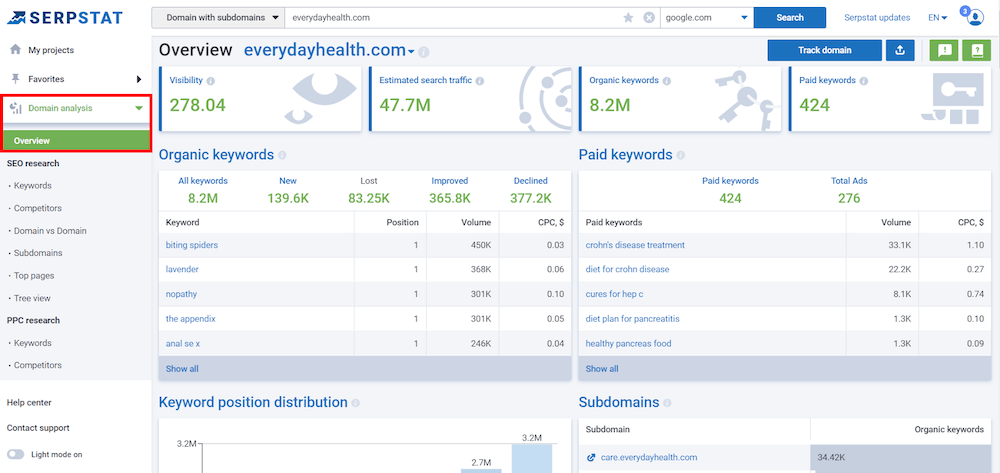Click the favorite star icon in search bar
Image resolution: width=1000 pixels, height=473 pixels.
(628, 18)
